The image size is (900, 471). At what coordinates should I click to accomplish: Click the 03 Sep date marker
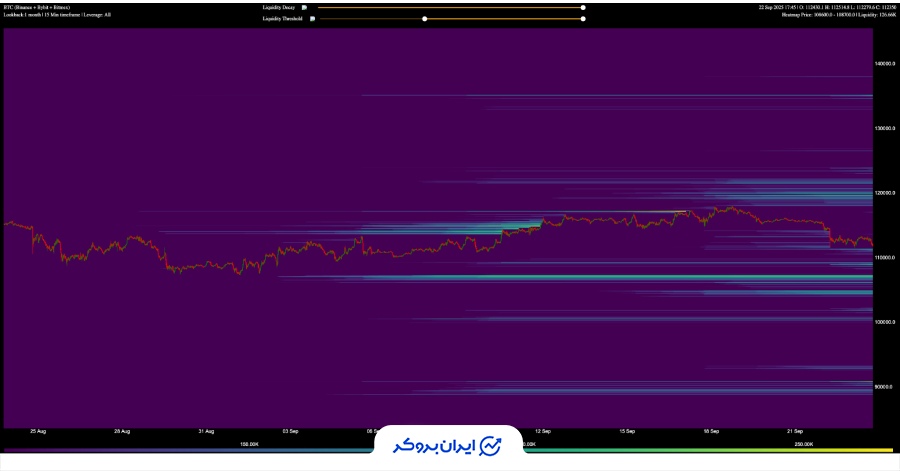point(290,431)
